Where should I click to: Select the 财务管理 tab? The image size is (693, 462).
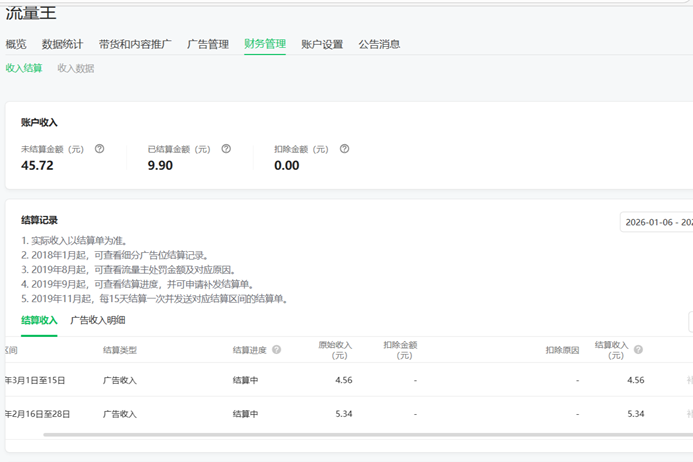pos(265,44)
